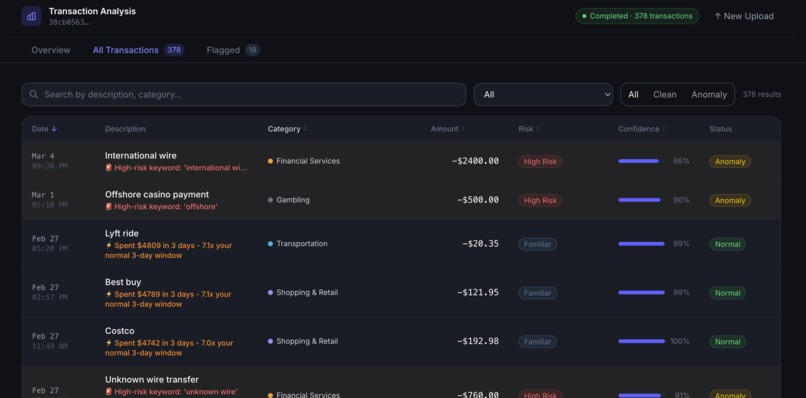The height and width of the screenshot is (398, 806).
Task: Click the red flag icon under International wire
Action: [108, 168]
